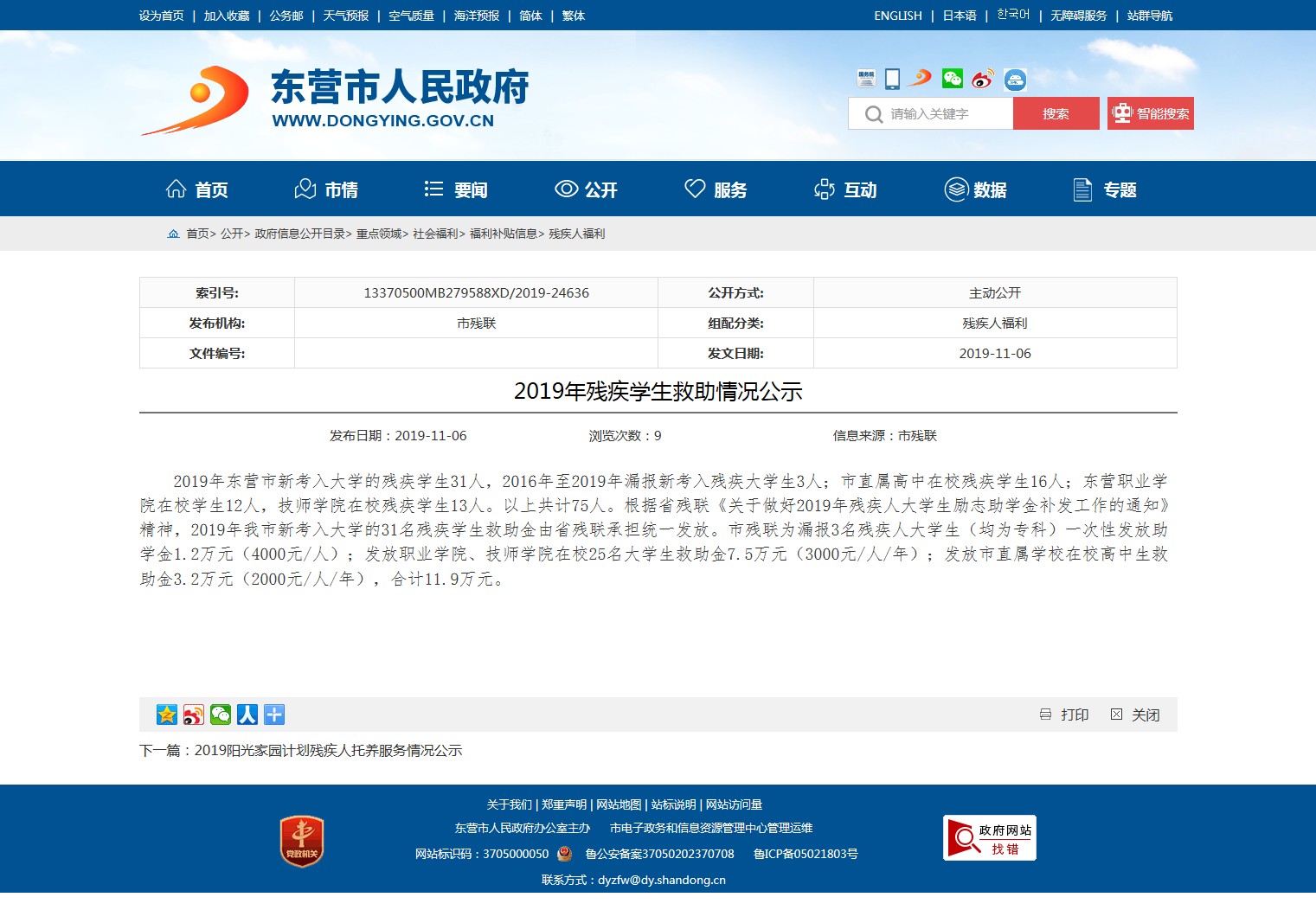Print the article with 打印

tap(1064, 715)
